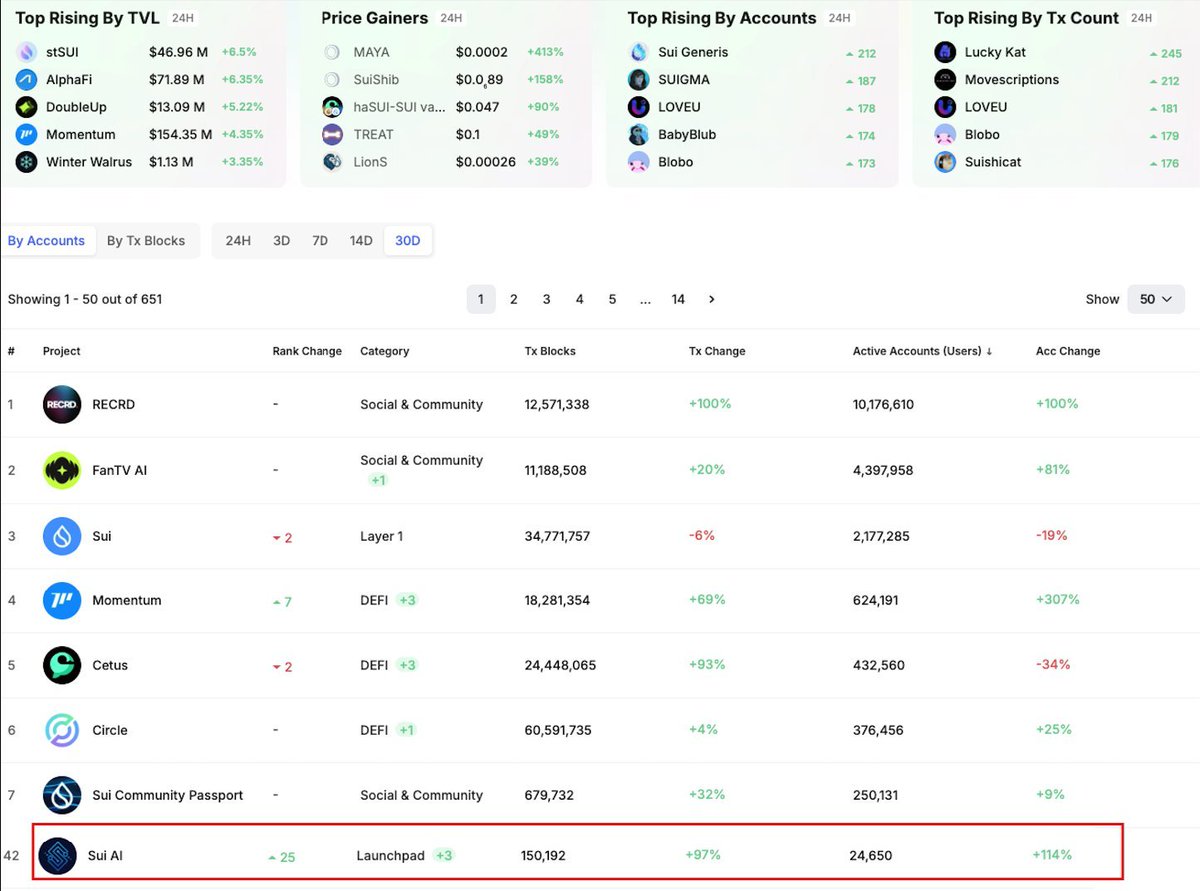Viewport: 1200px width, 891px height.
Task: Open the Movescriptions icon
Action: pos(945,80)
